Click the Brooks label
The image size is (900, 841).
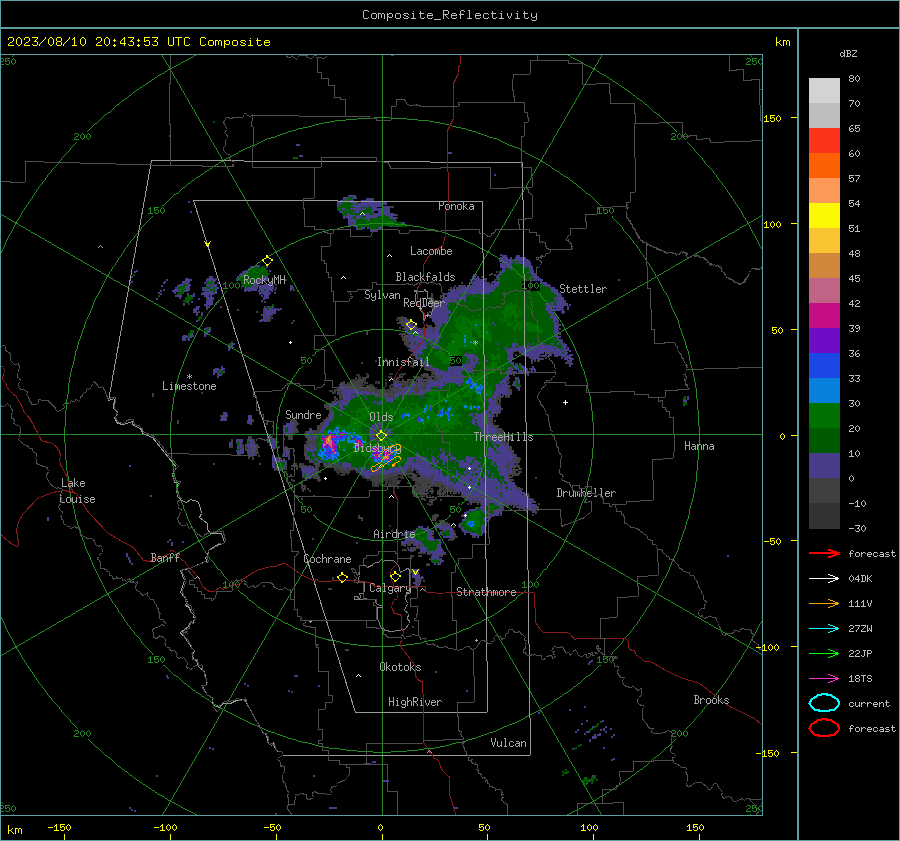tap(711, 700)
